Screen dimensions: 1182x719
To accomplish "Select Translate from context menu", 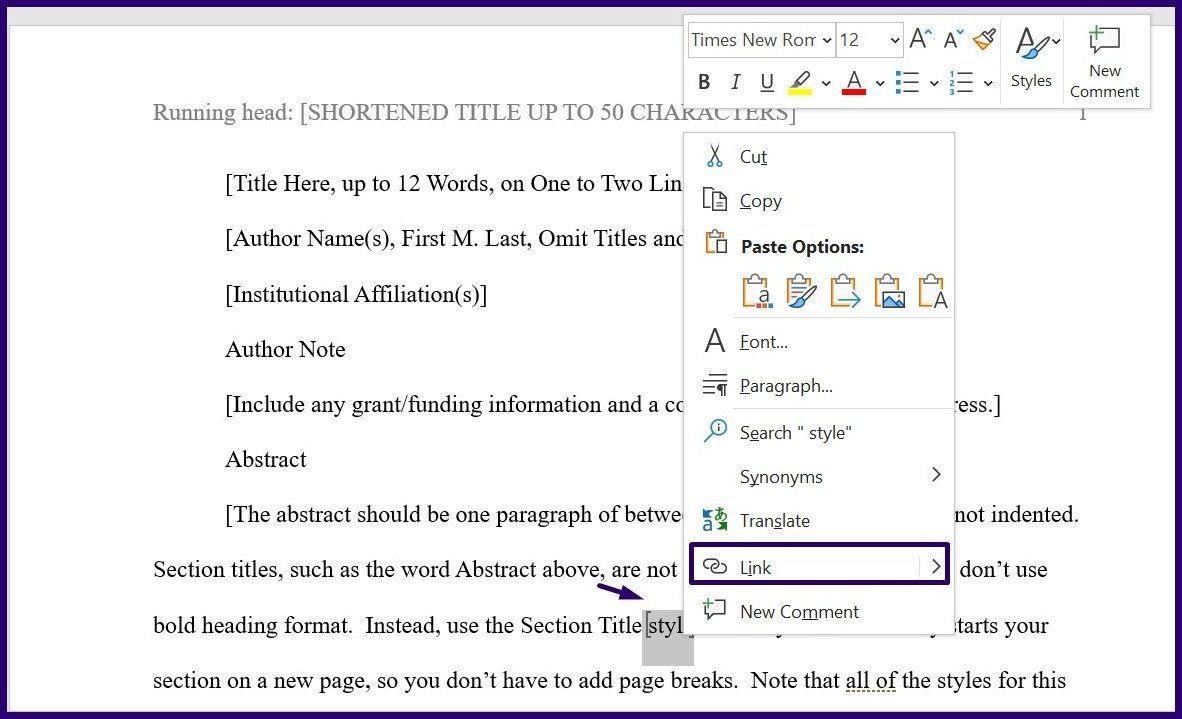I will [819, 521].
